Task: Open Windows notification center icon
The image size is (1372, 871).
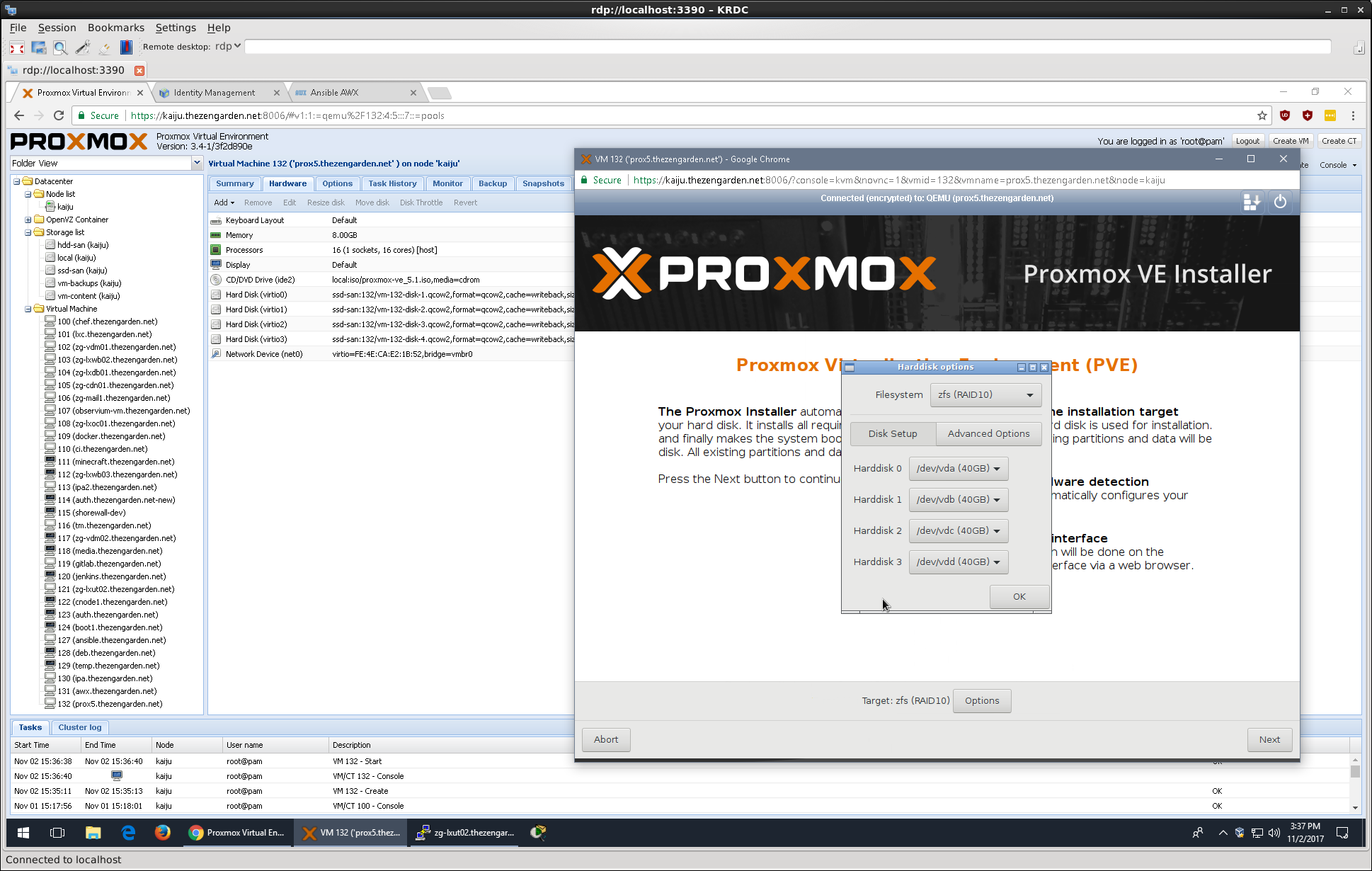Action: (x=1342, y=833)
